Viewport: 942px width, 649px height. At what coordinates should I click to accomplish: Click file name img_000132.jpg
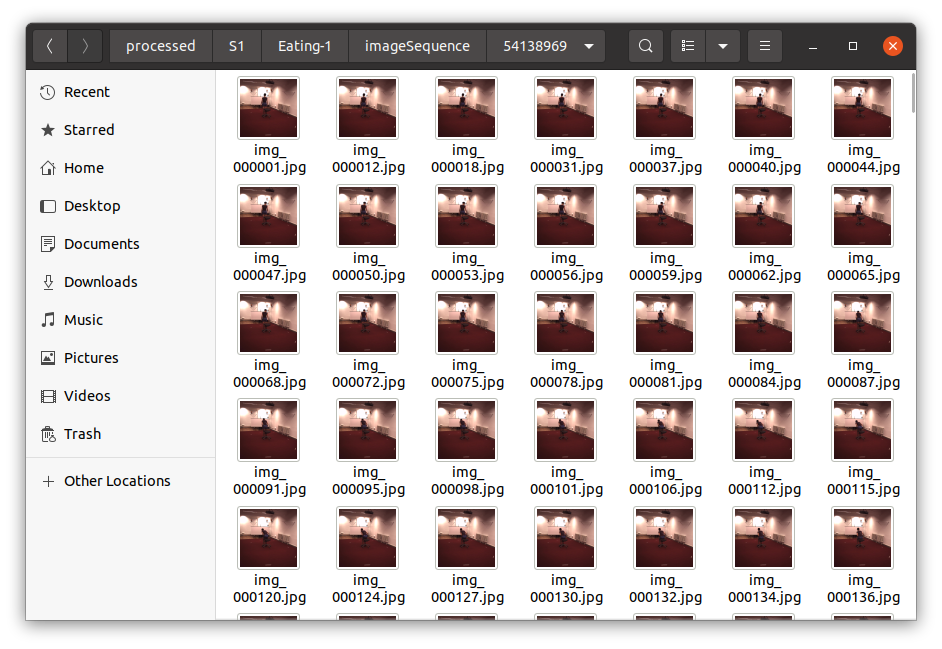666,588
